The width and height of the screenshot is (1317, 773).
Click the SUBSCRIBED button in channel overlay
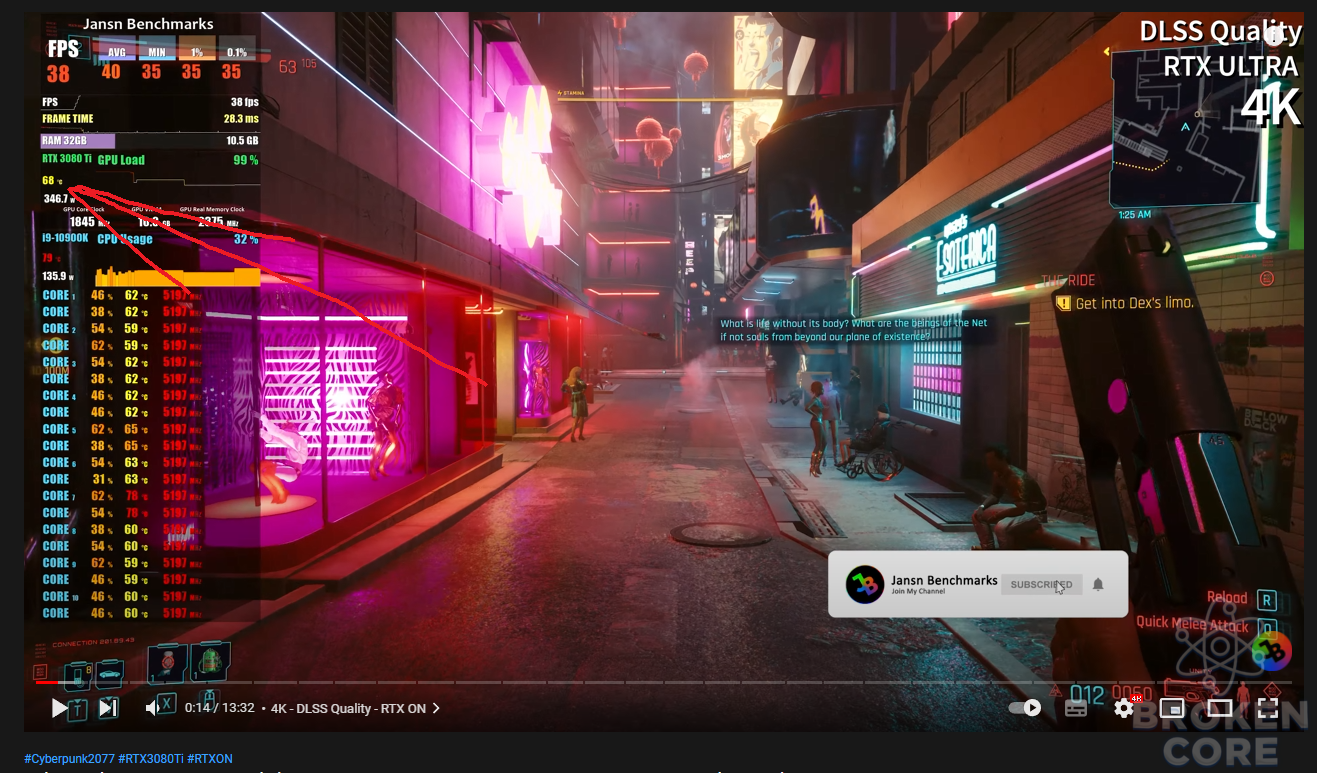tap(1041, 584)
